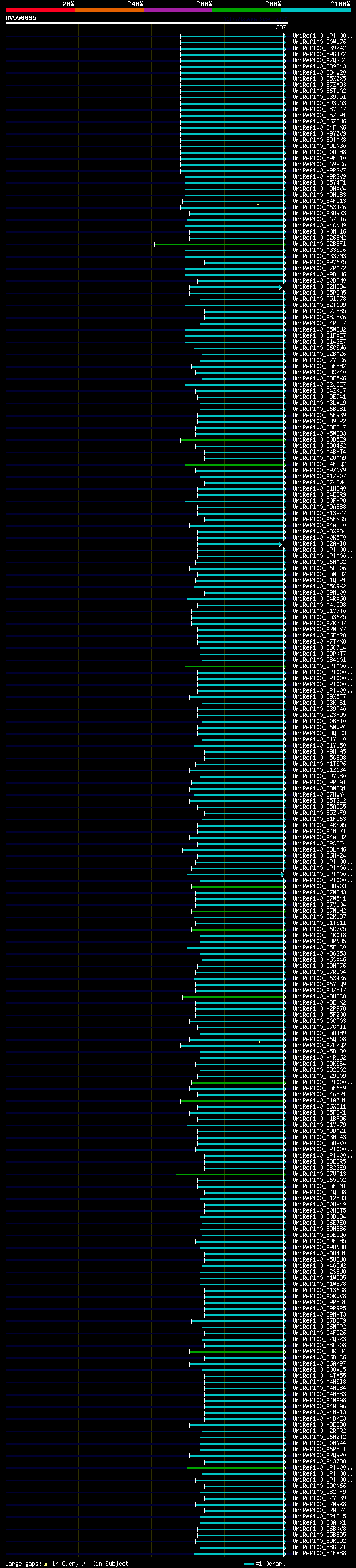
Task: Open hit UniRef100_Q0WW76
Action: pyautogui.click(x=319, y=42)
